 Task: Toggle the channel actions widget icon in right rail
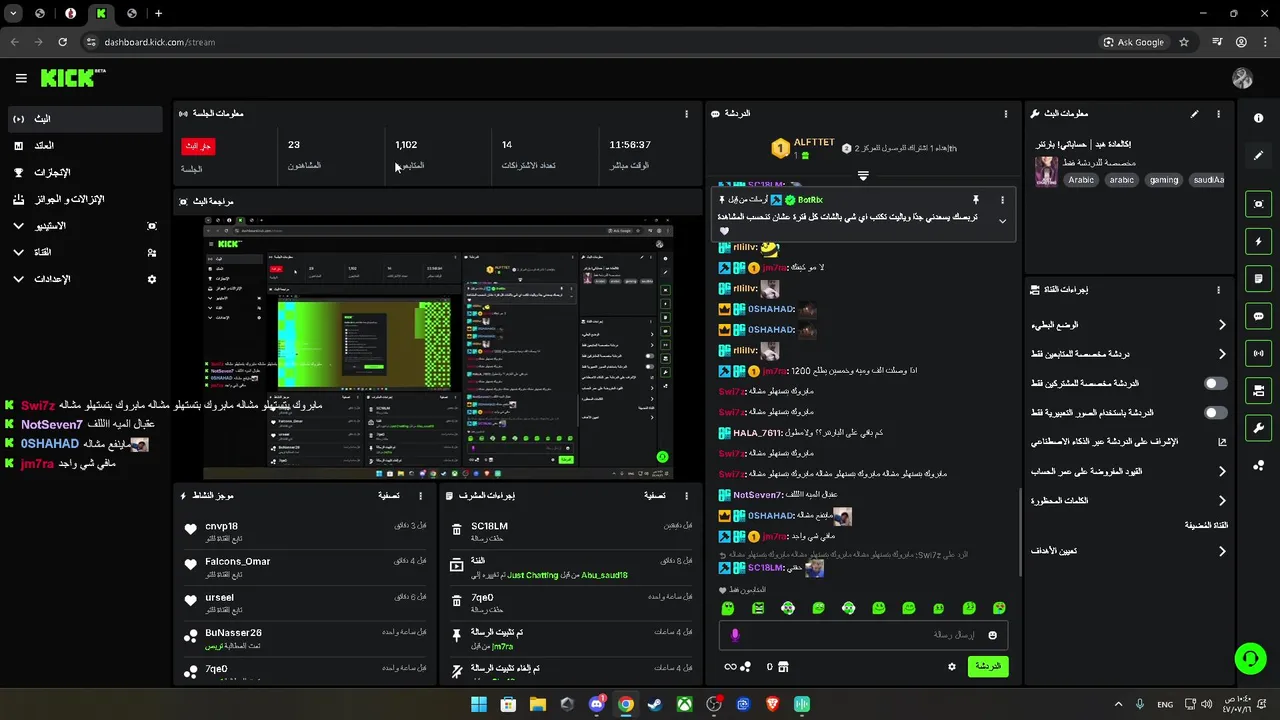pyautogui.click(x=1258, y=391)
